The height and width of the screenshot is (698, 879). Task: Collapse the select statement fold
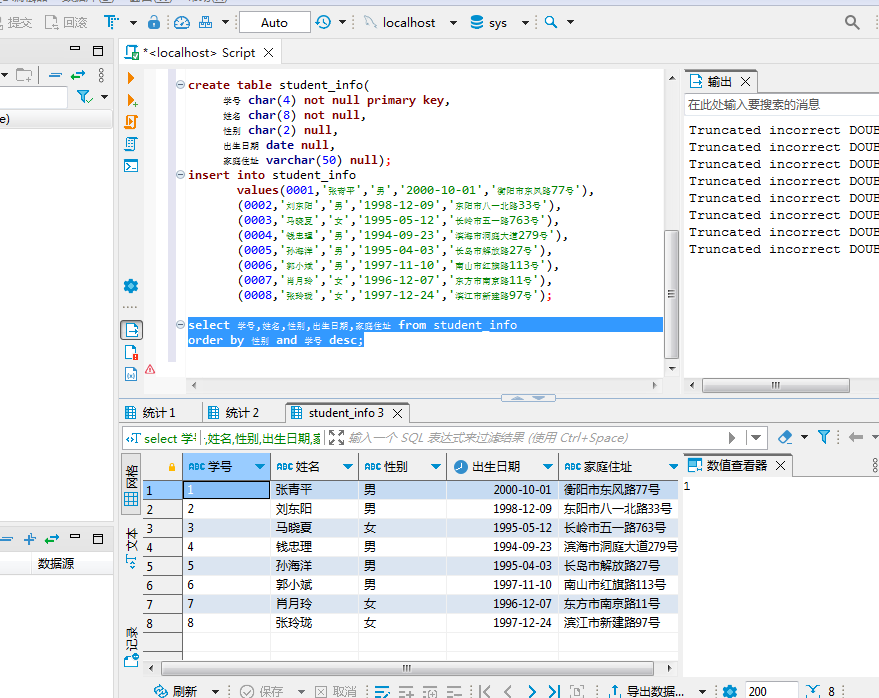(x=181, y=324)
